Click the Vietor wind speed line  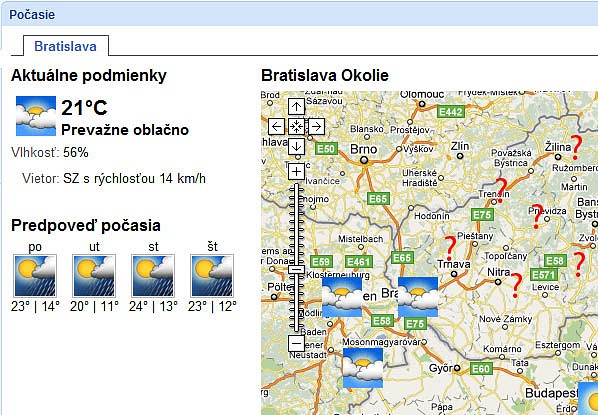point(114,178)
